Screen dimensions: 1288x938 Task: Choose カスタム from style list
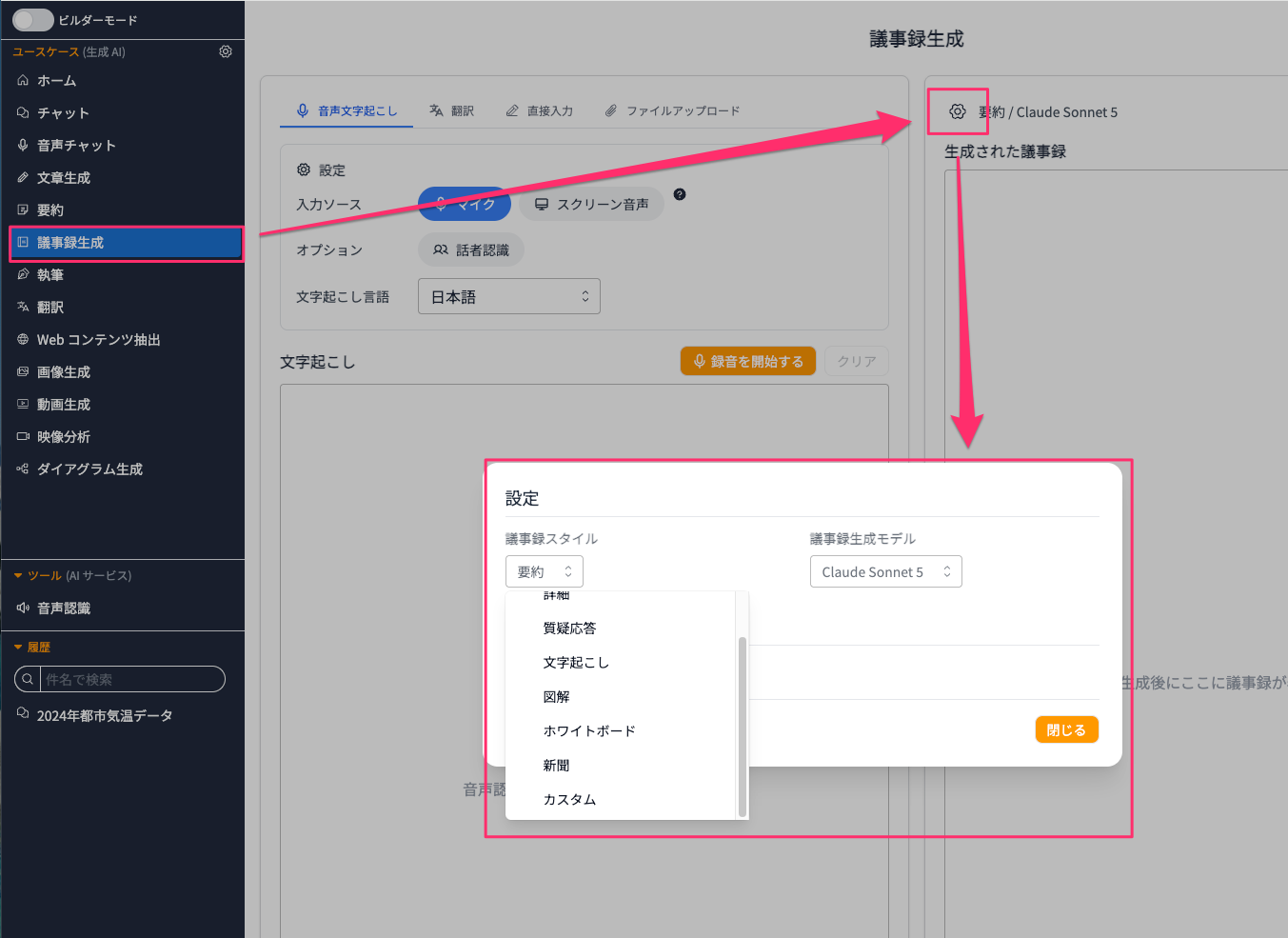click(x=622, y=800)
